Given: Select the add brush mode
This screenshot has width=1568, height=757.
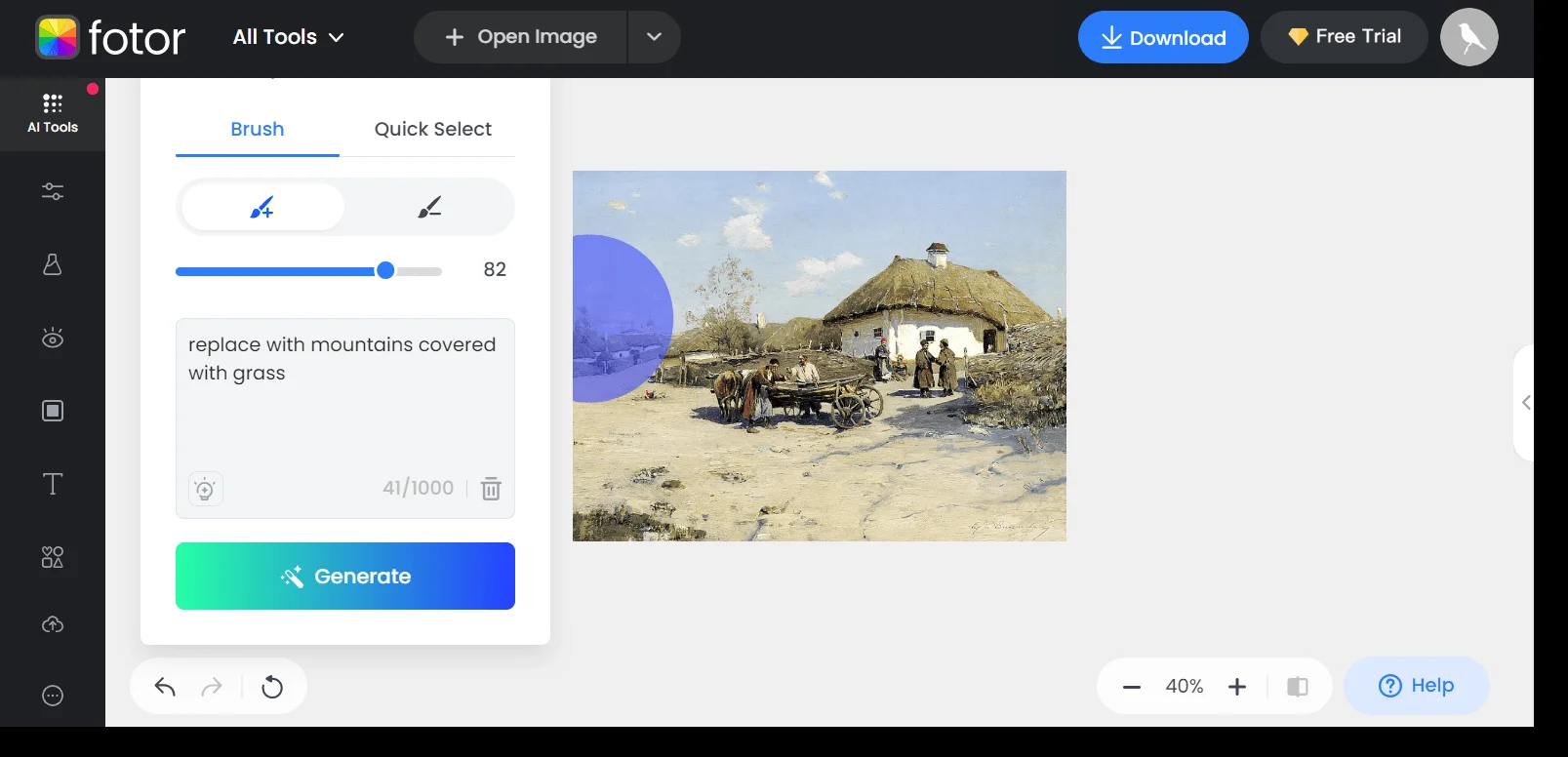Looking at the screenshot, I should click(x=262, y=207).
